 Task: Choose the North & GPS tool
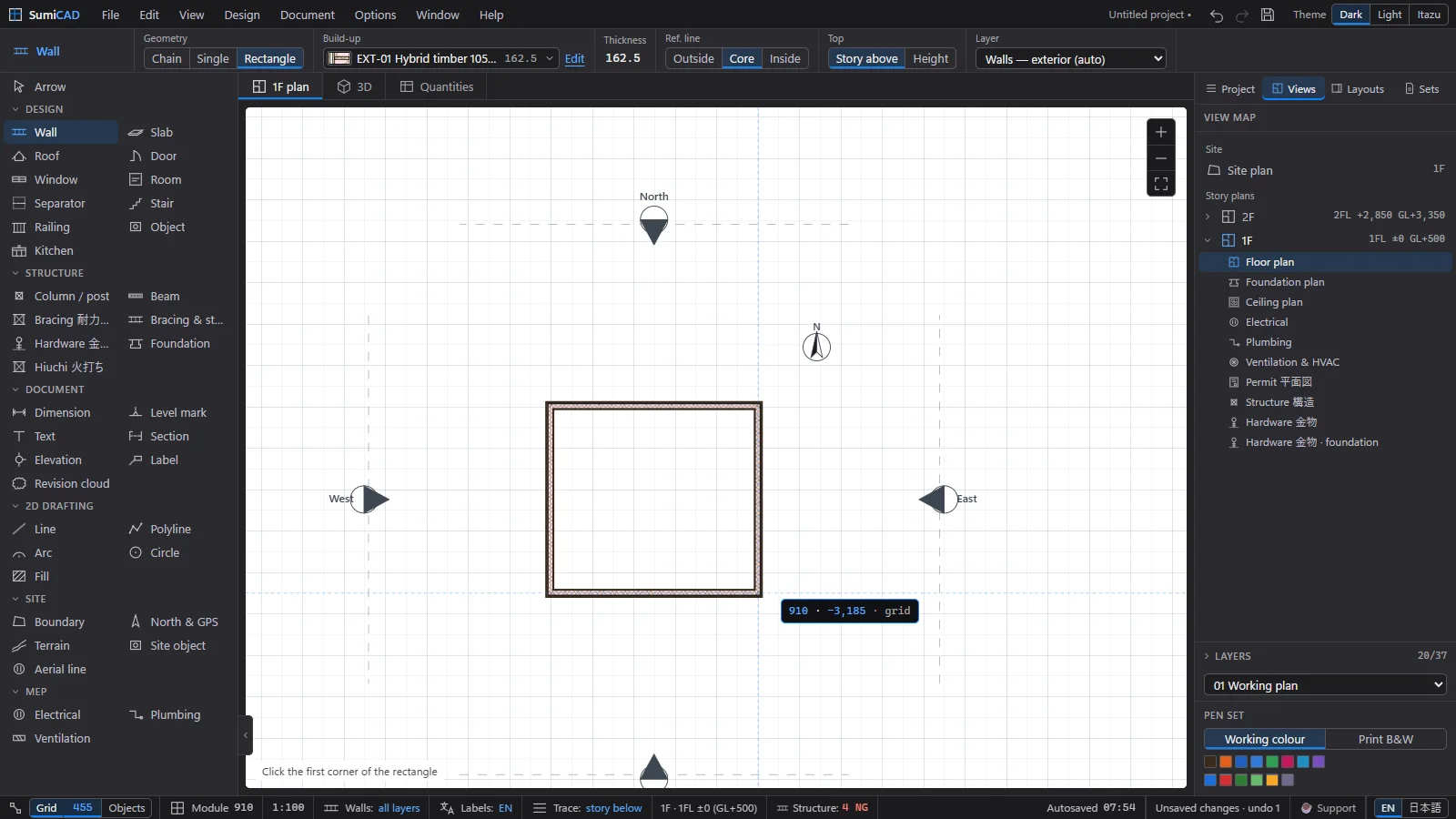(x=177, y=622)
